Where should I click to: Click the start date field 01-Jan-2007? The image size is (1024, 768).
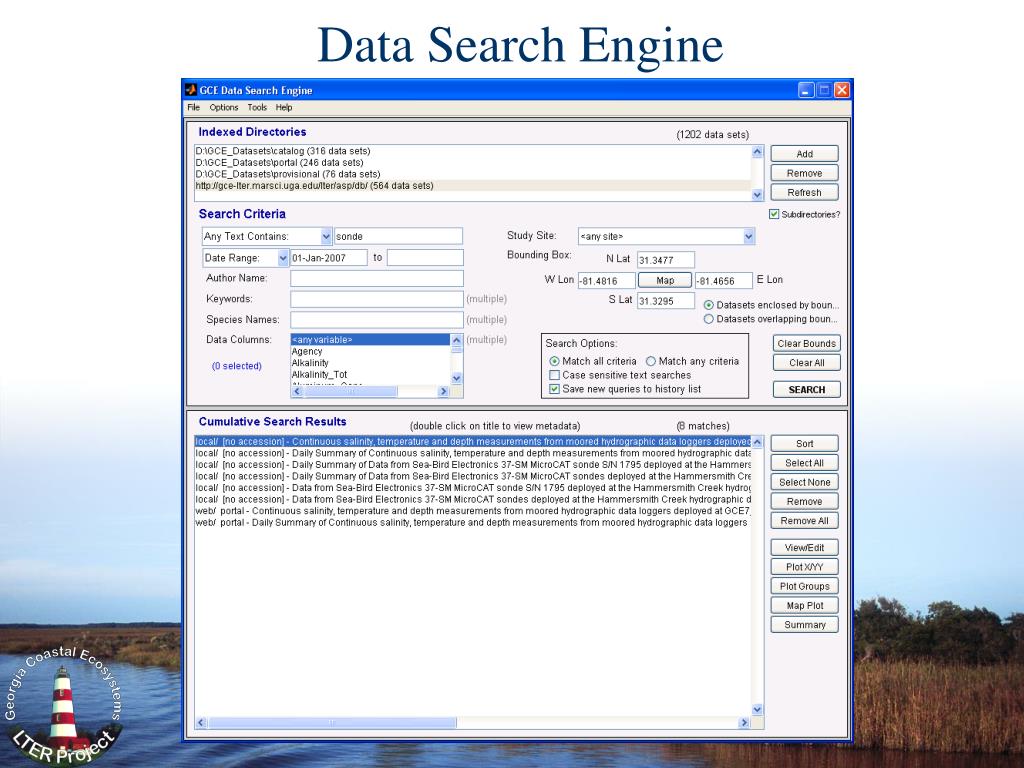click(x=328, y=258)
